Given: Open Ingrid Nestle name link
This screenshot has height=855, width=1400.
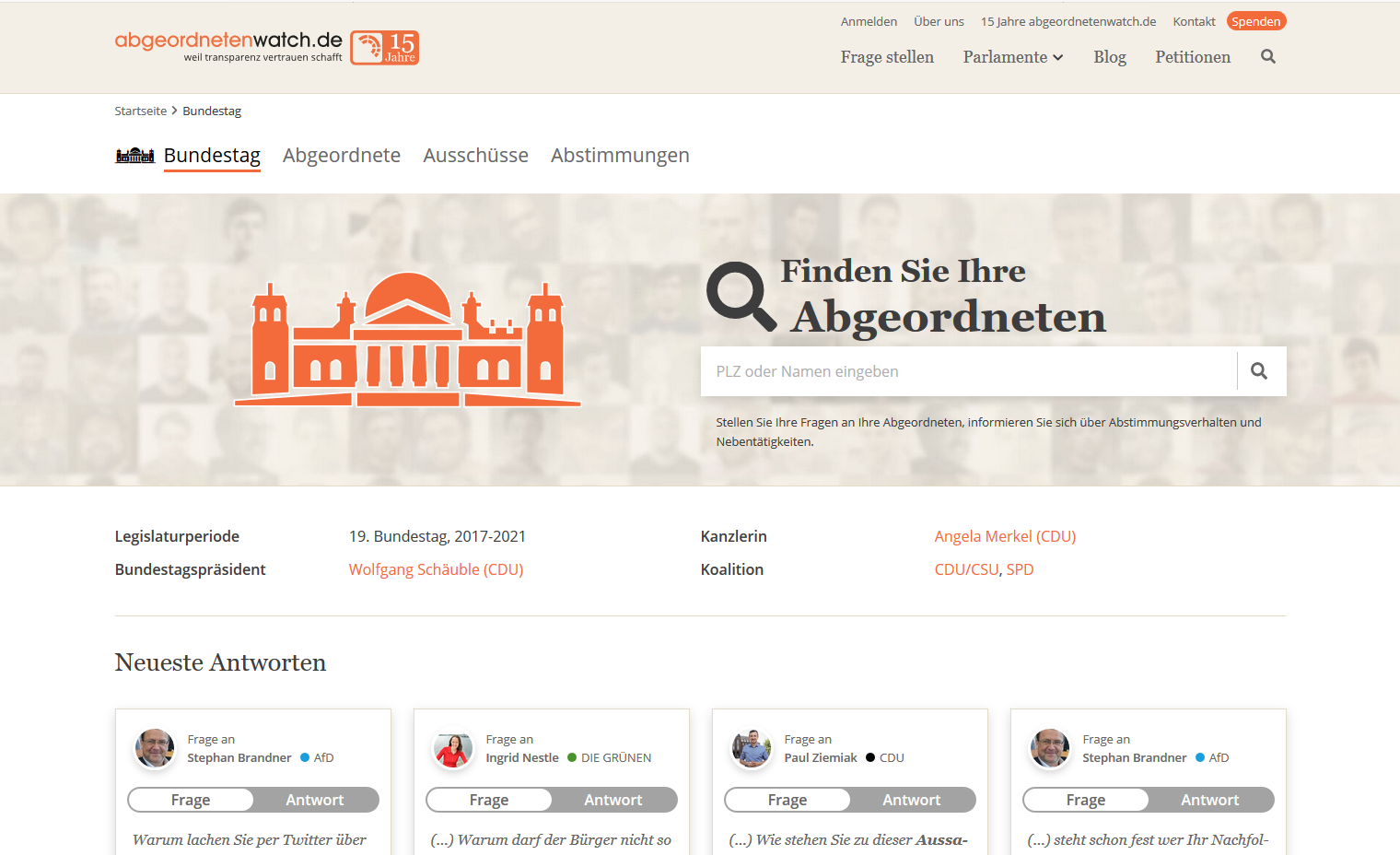Looking at the screenshot, I should point(522,757).
